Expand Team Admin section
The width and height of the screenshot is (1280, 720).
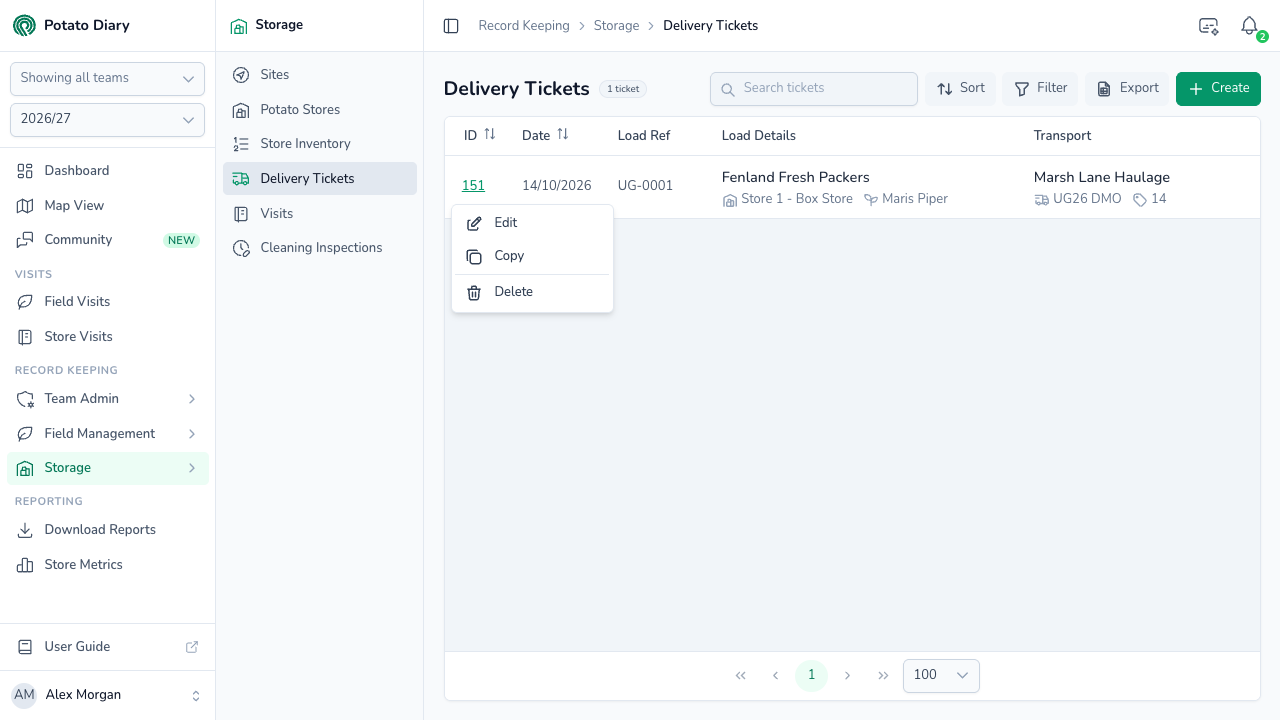click(108, 399)
